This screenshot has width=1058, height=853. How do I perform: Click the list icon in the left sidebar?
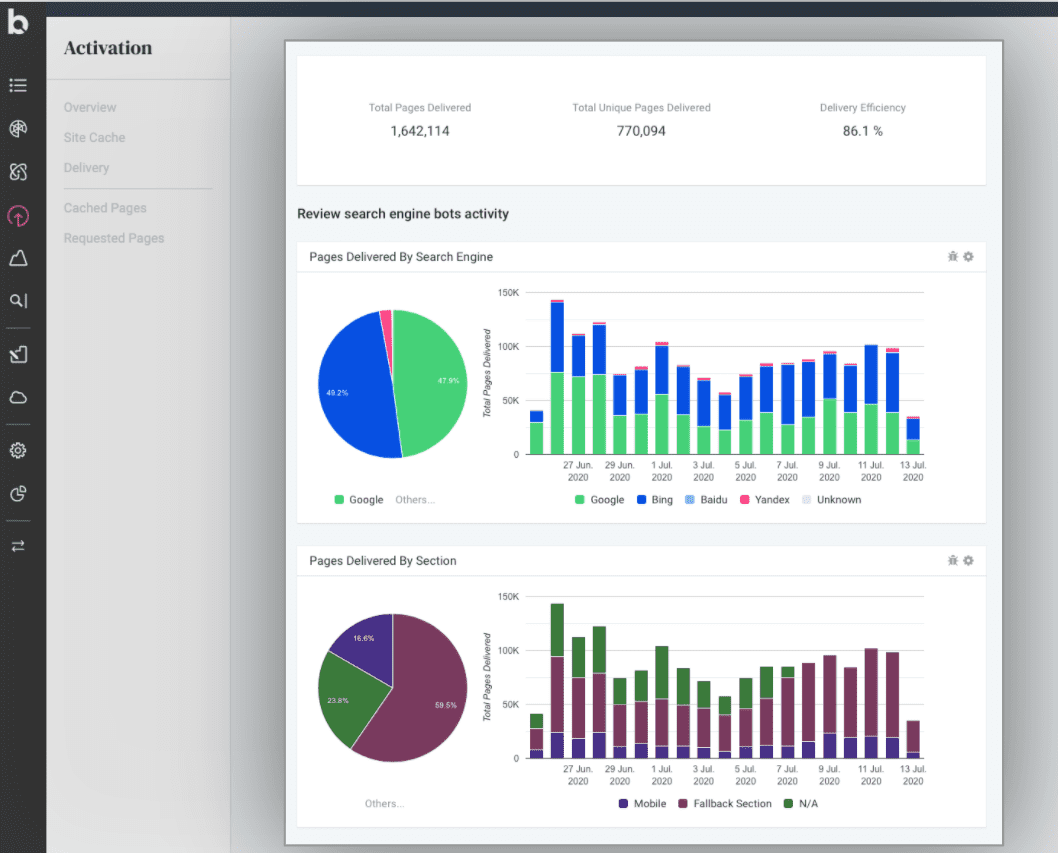(x=18, y=86)
